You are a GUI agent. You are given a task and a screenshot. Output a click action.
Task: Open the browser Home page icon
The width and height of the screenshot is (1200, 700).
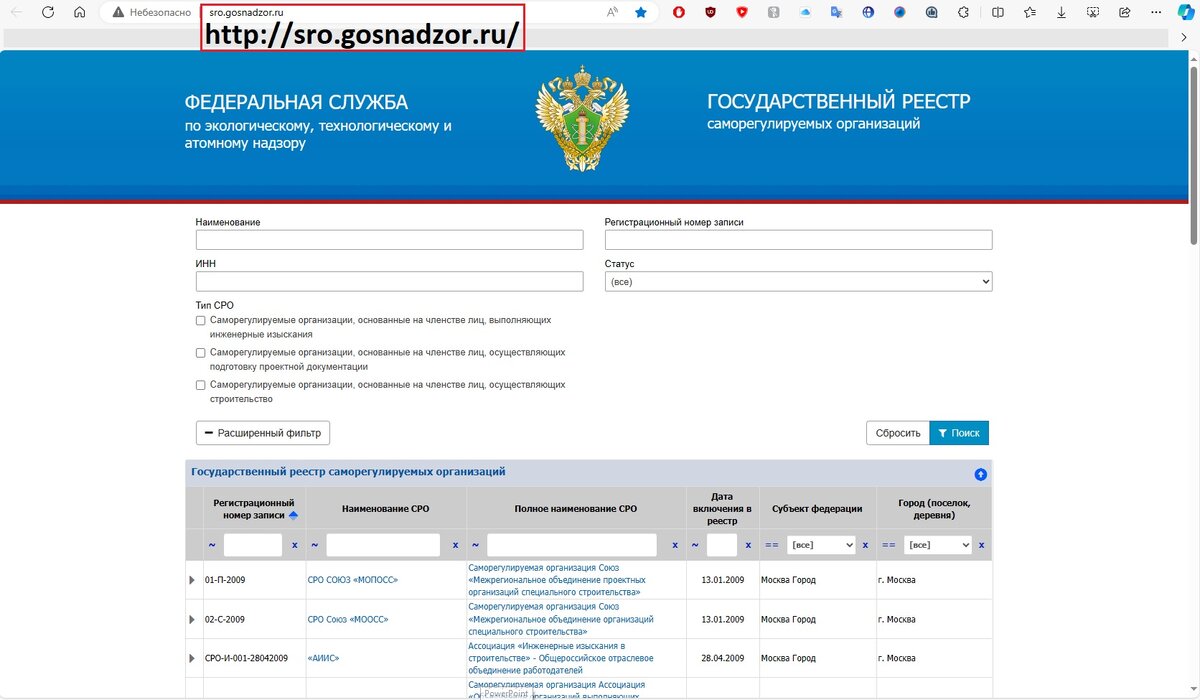click(79, 13)
